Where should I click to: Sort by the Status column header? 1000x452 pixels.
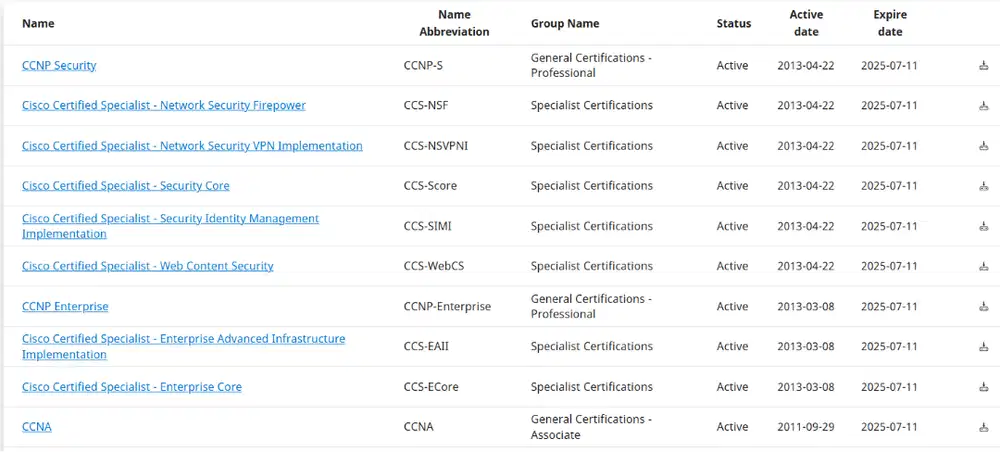pos(733,24)
